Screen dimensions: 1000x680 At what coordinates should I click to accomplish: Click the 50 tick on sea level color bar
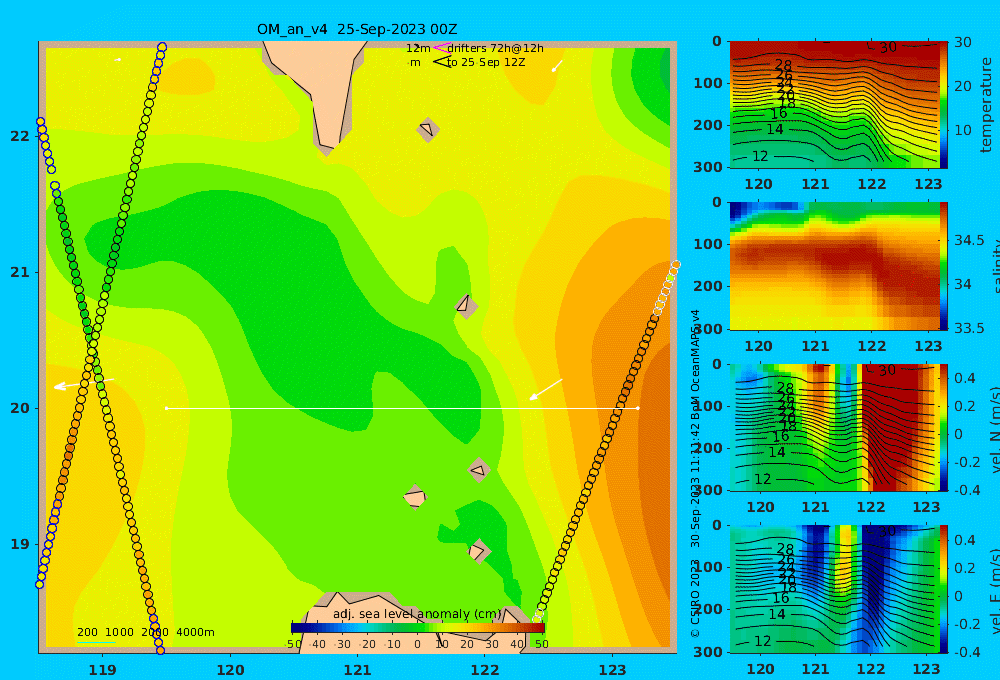541,644
